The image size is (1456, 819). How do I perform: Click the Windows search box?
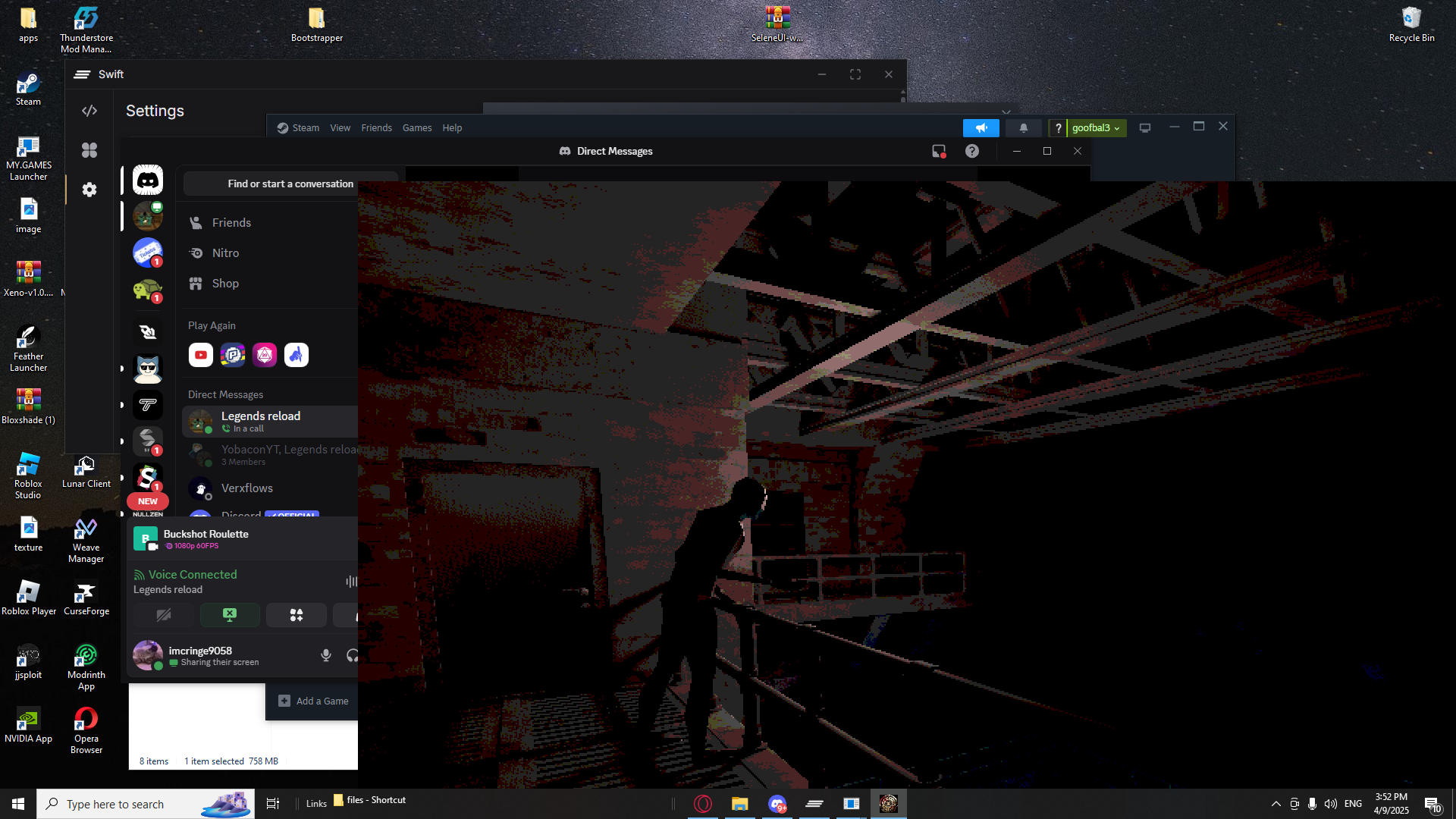[146, 804]
